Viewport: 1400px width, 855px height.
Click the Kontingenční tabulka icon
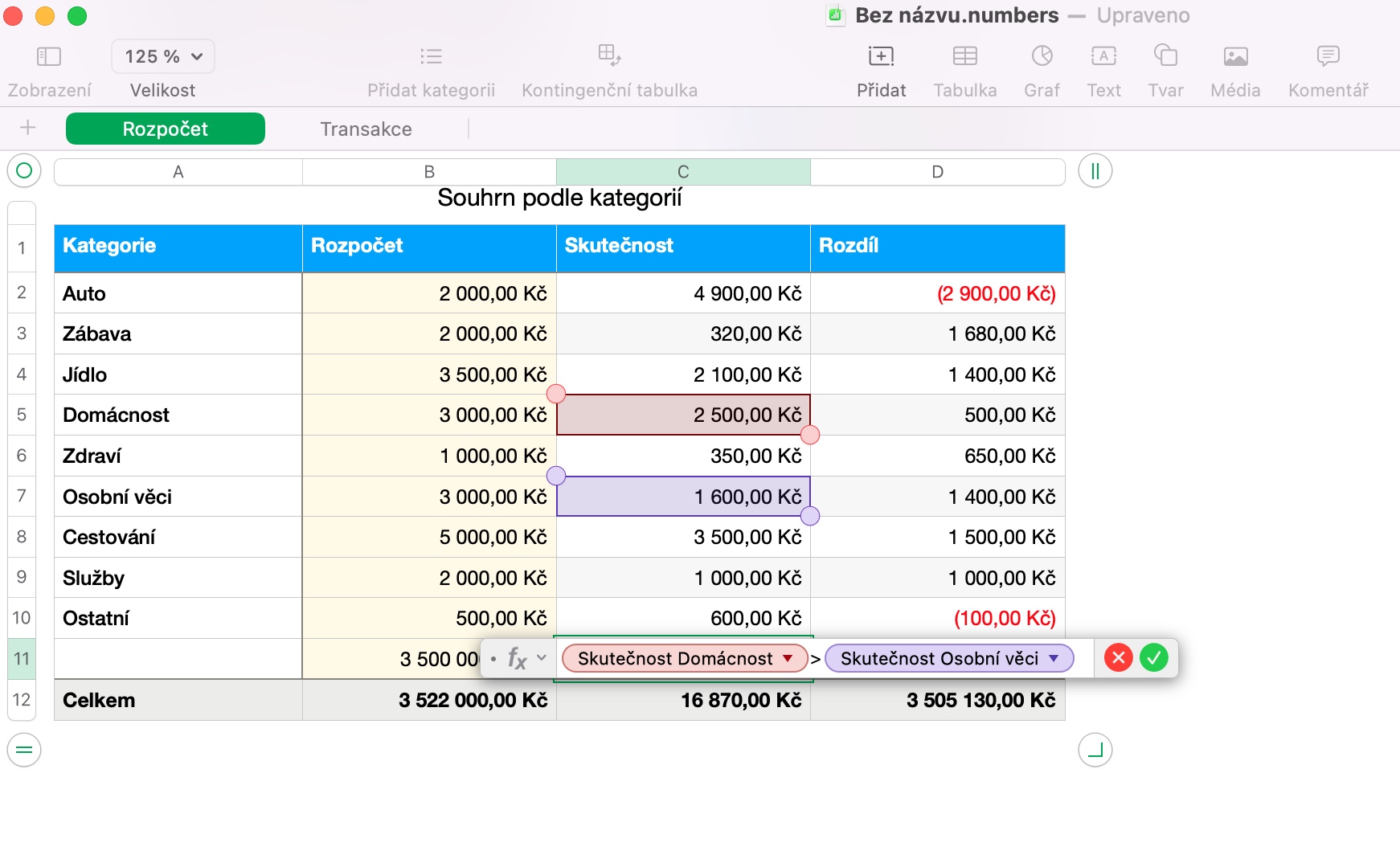click(x=609, y=55)
